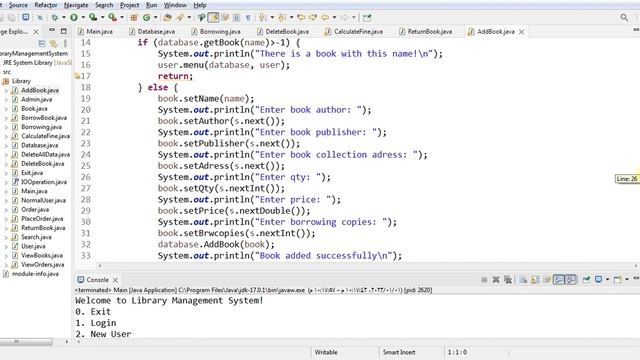
Task: Click Collapse All in Package Explorer
Action: coord(42,43)
